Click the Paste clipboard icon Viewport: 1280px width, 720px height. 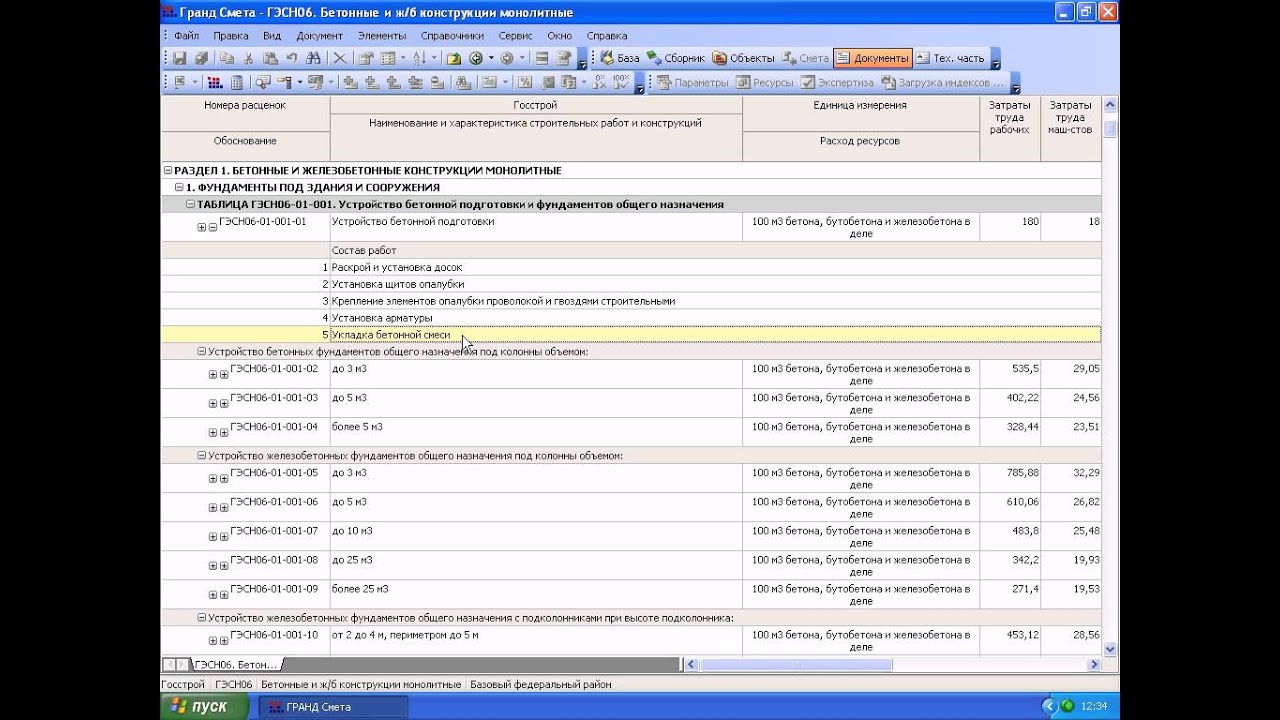click(270, 58)
